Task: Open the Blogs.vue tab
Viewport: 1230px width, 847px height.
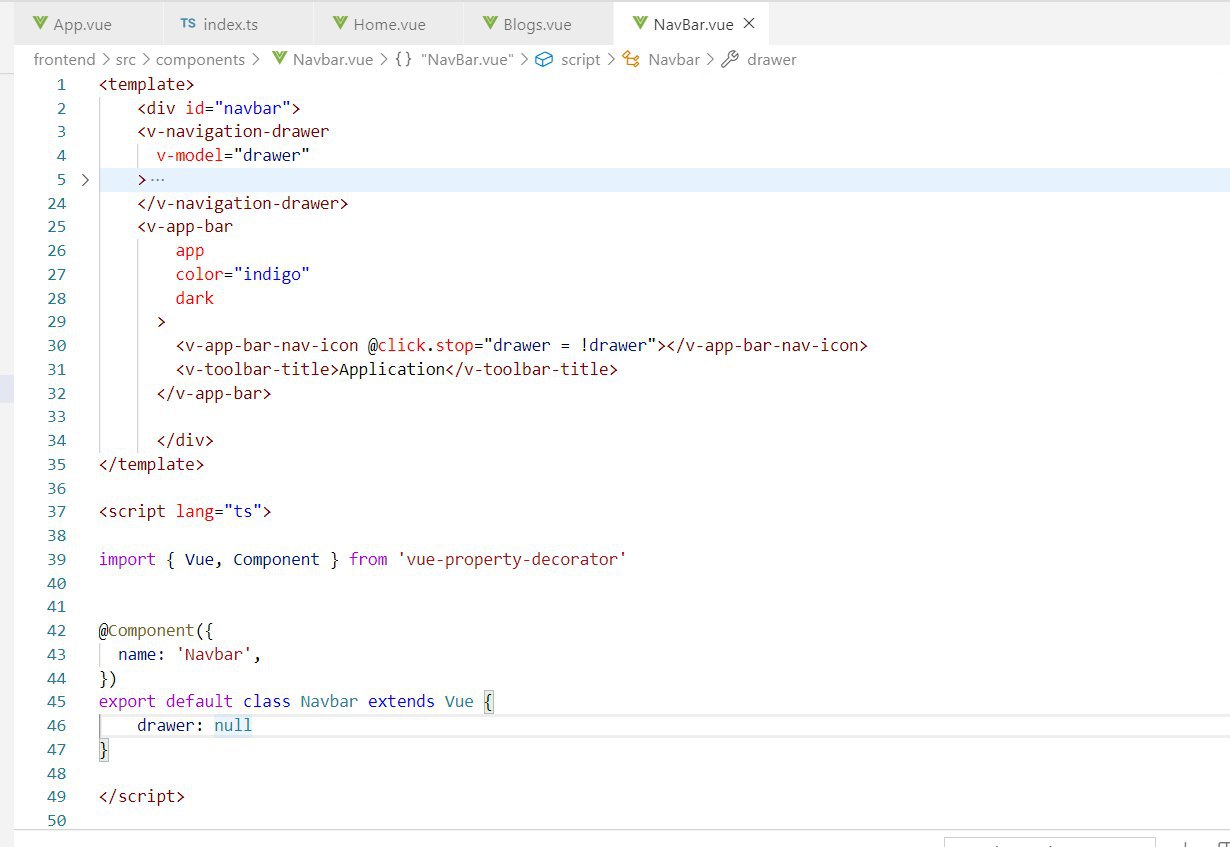Action: coord(538,24)
